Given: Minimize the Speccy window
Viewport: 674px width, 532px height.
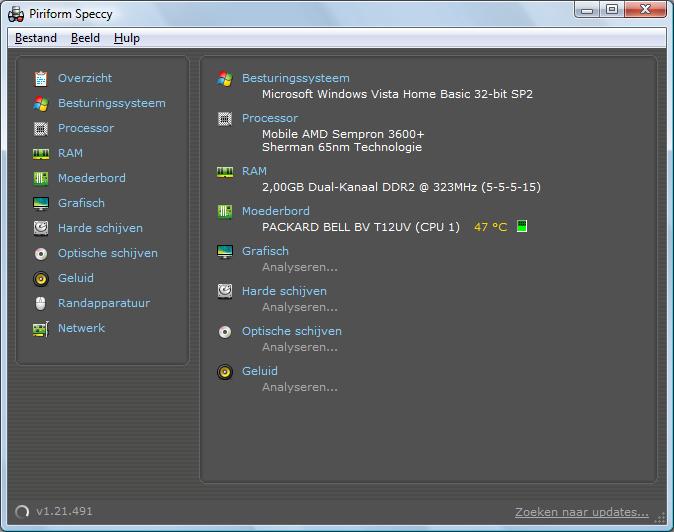Looking at the screenshot, I should point(587,9).
